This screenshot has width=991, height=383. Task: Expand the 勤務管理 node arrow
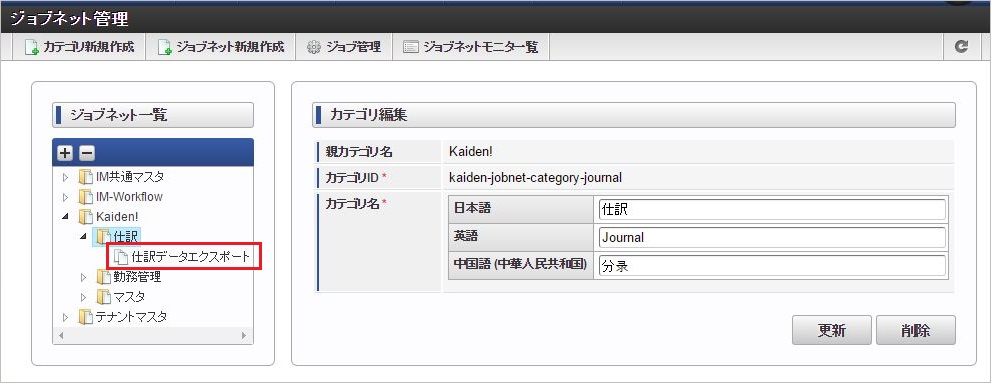(84, 277)
